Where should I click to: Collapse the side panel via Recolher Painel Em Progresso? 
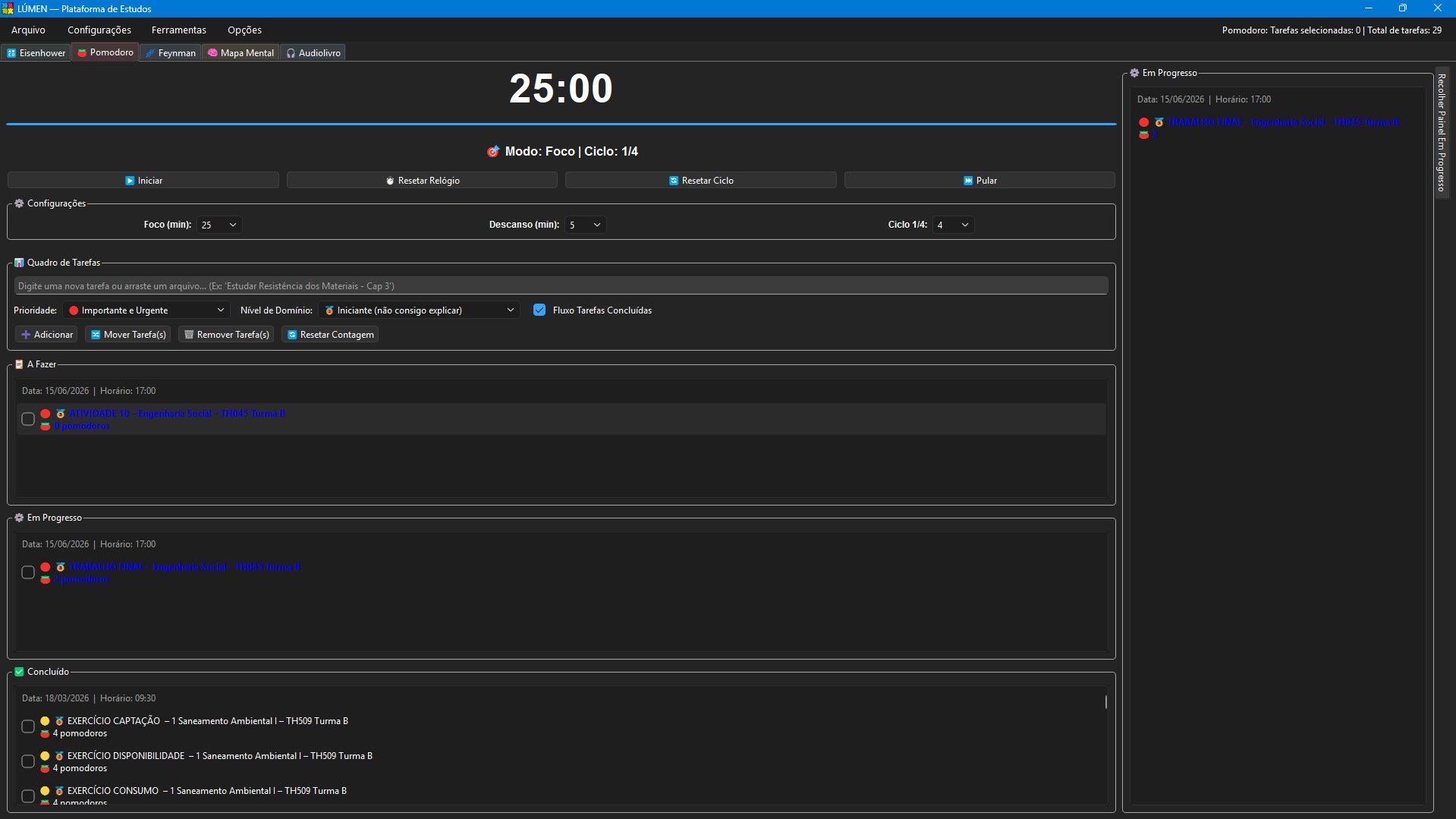pos(1441,133)
